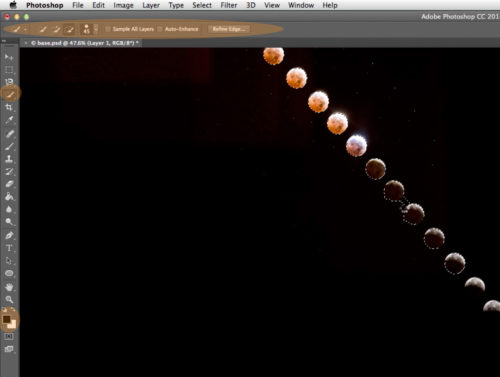Select the Rectangular Marquee tool

point(9,70)
